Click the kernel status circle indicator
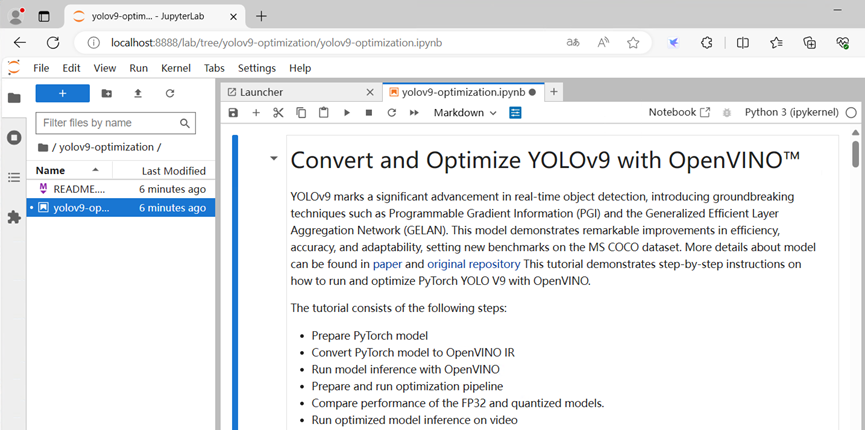The image size is (865, 430). (x=851, y=113)
